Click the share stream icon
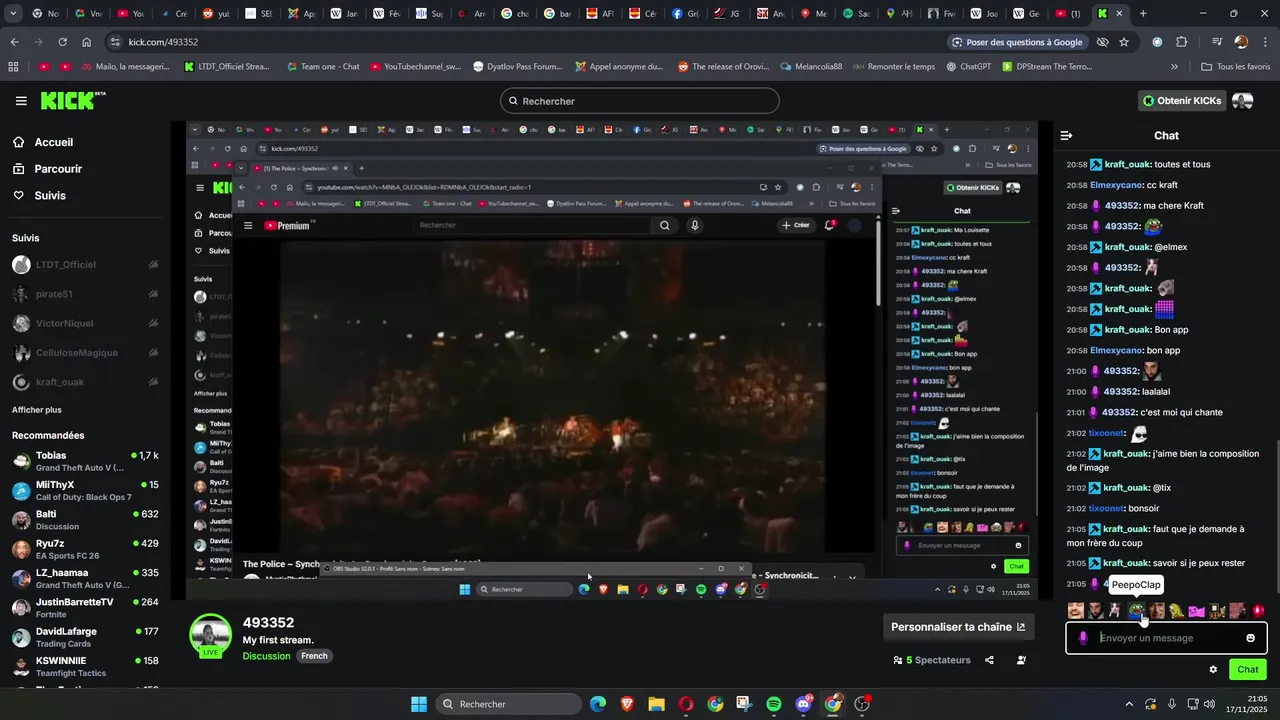1280x720 pixels. 989,660
